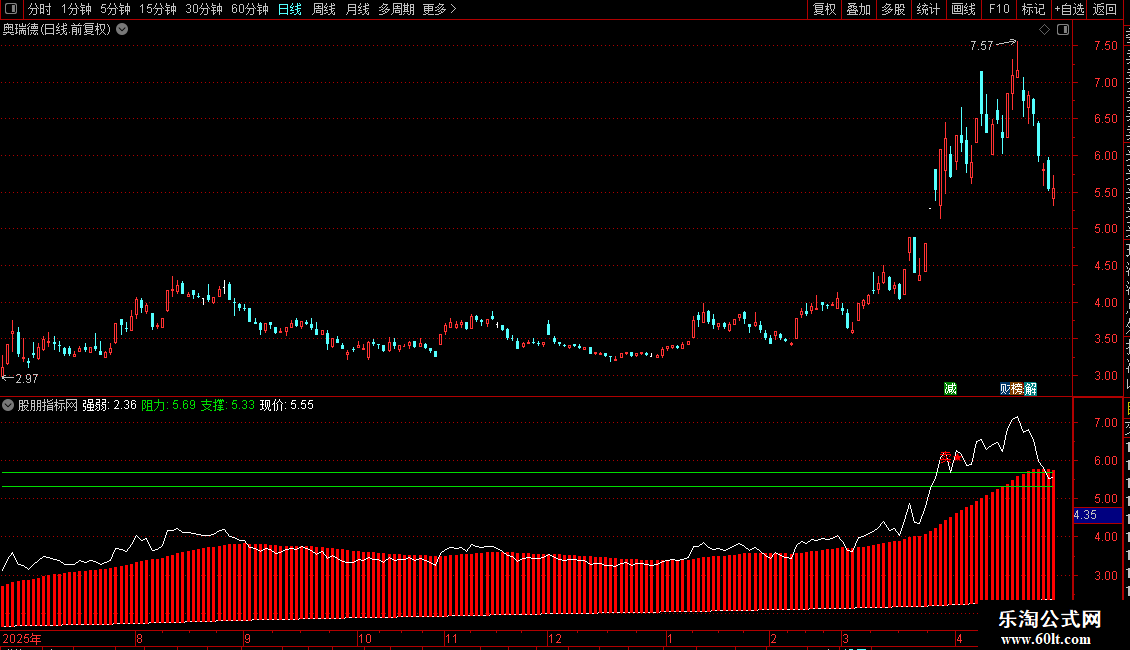Click the 支撑: 5.33 indicator value
The height and width of the screenshot is (650, 1130).
pyautogui.click(x=228, y=405)
